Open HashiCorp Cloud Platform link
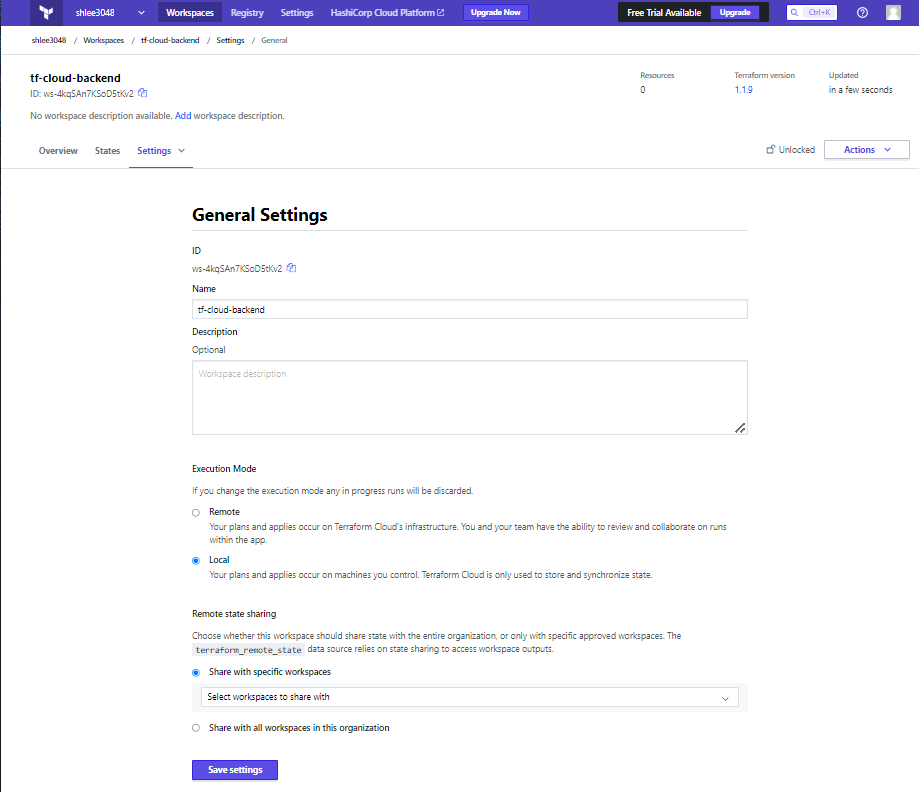Screen dimensions: 919x792 [x=387, y=12]
